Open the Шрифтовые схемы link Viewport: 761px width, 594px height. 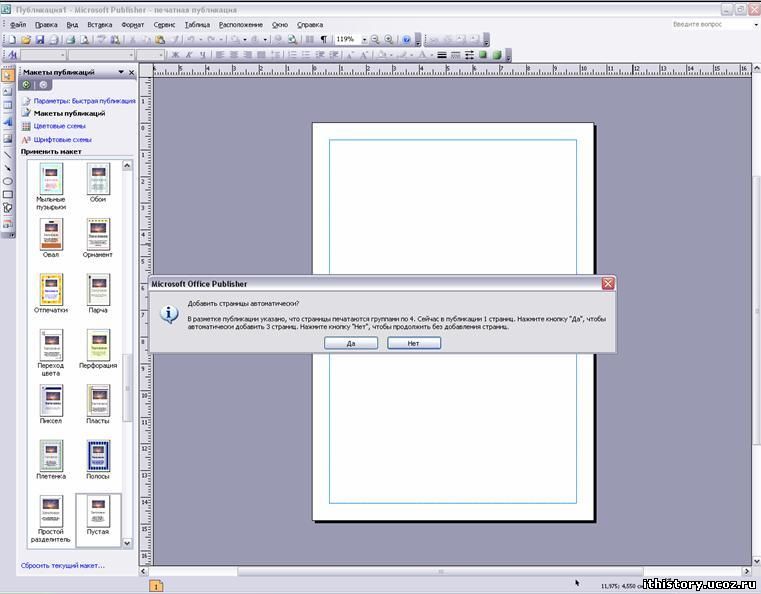pyautogui.click(x=62, y=140)
